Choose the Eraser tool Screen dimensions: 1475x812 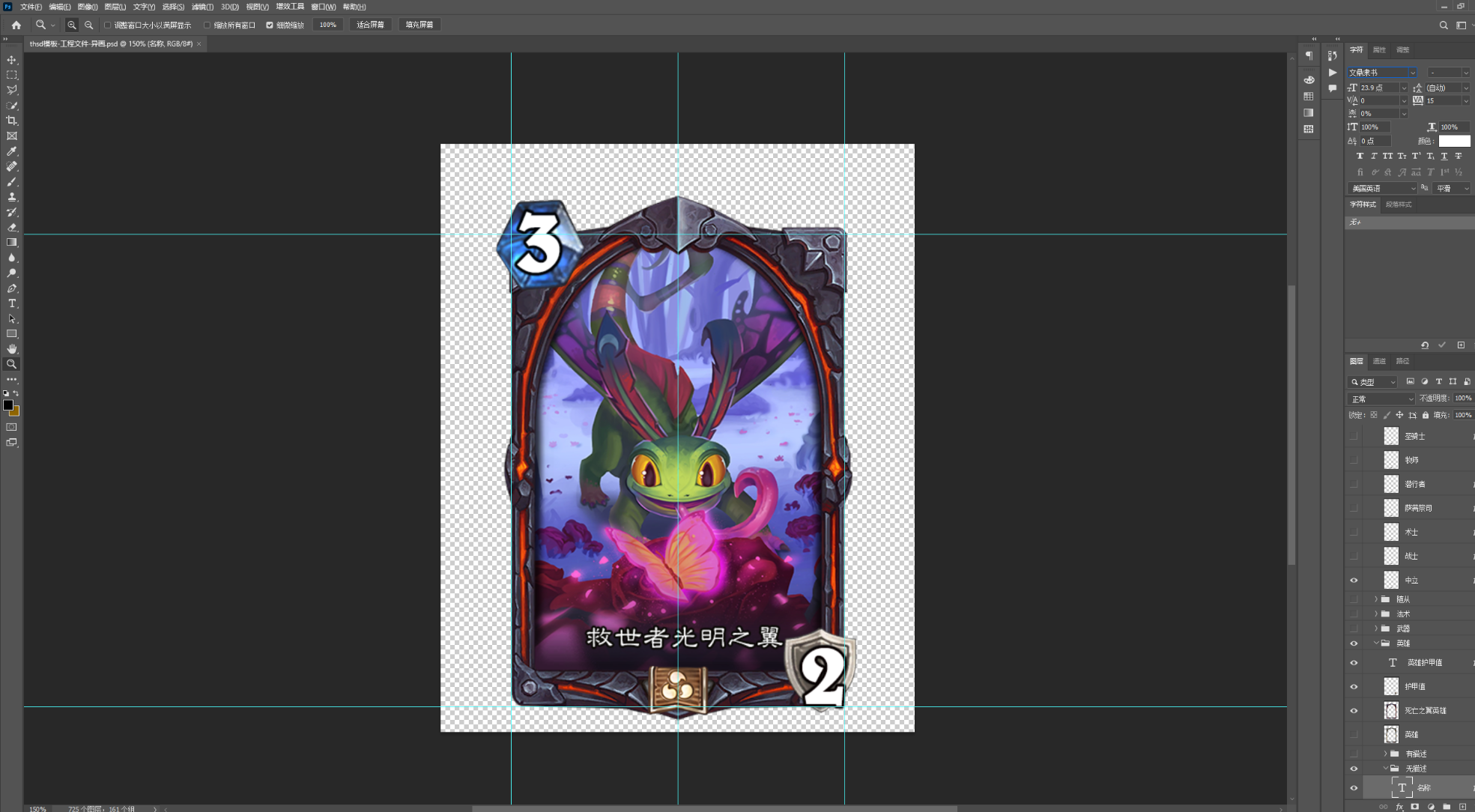(x=12, y=227)
